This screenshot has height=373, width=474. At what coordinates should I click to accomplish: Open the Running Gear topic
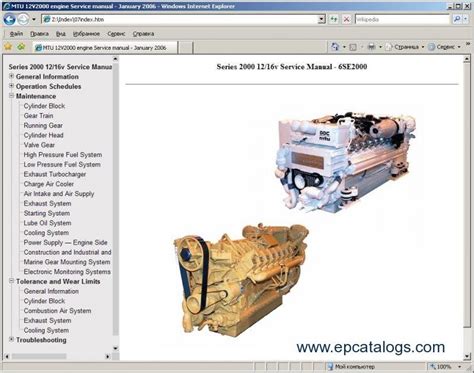[x=43, y=125]
